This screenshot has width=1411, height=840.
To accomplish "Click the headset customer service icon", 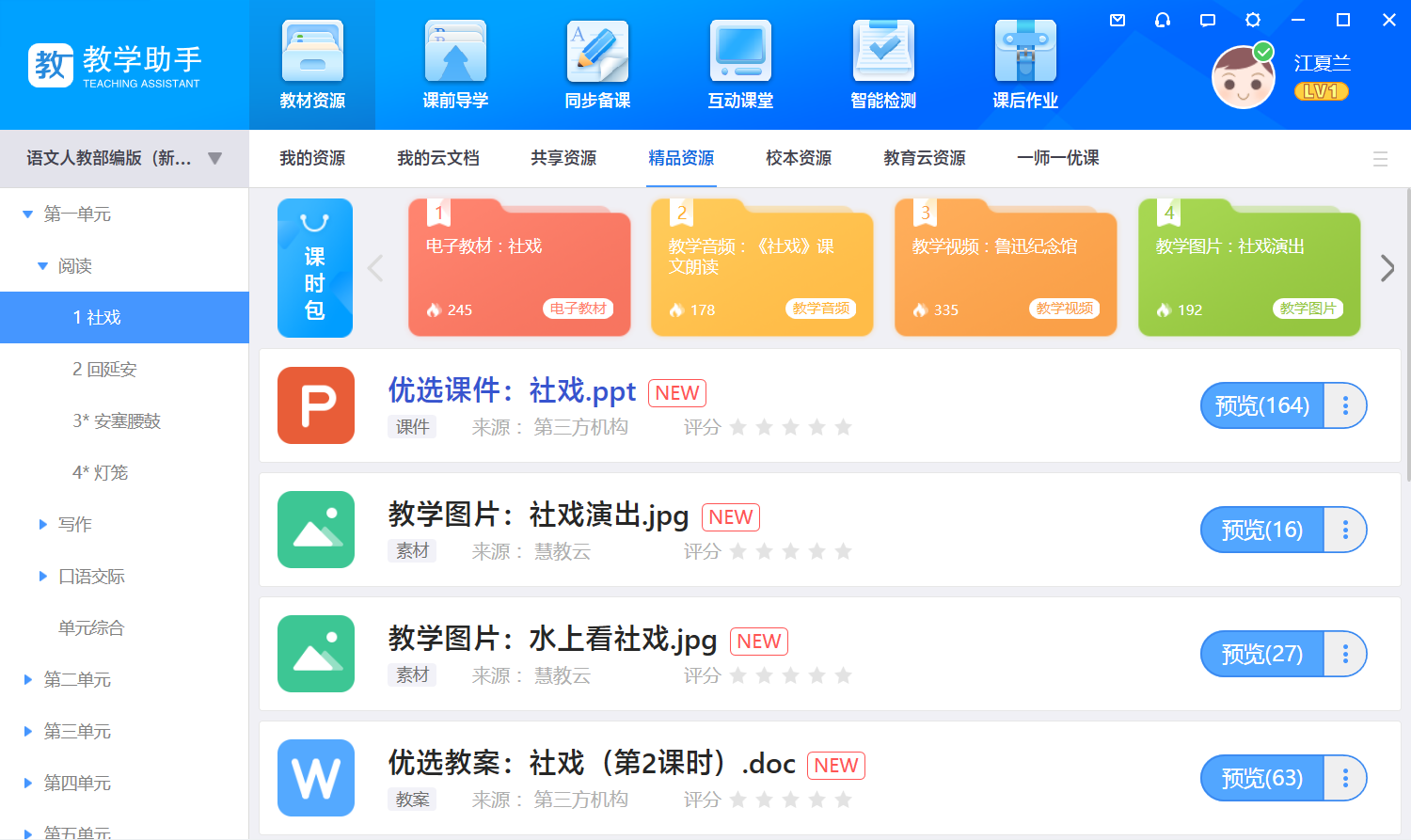I will (1163, 20).
